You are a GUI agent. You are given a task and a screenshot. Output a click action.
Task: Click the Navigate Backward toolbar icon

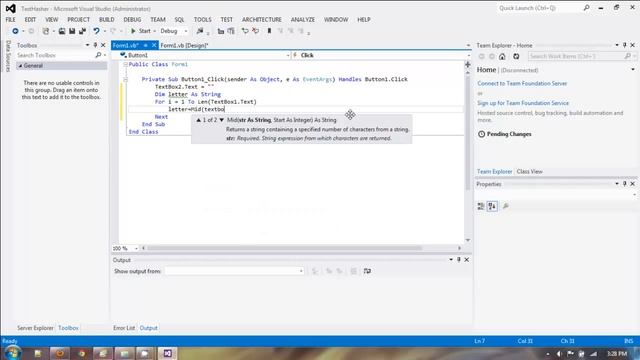point(15,31)
